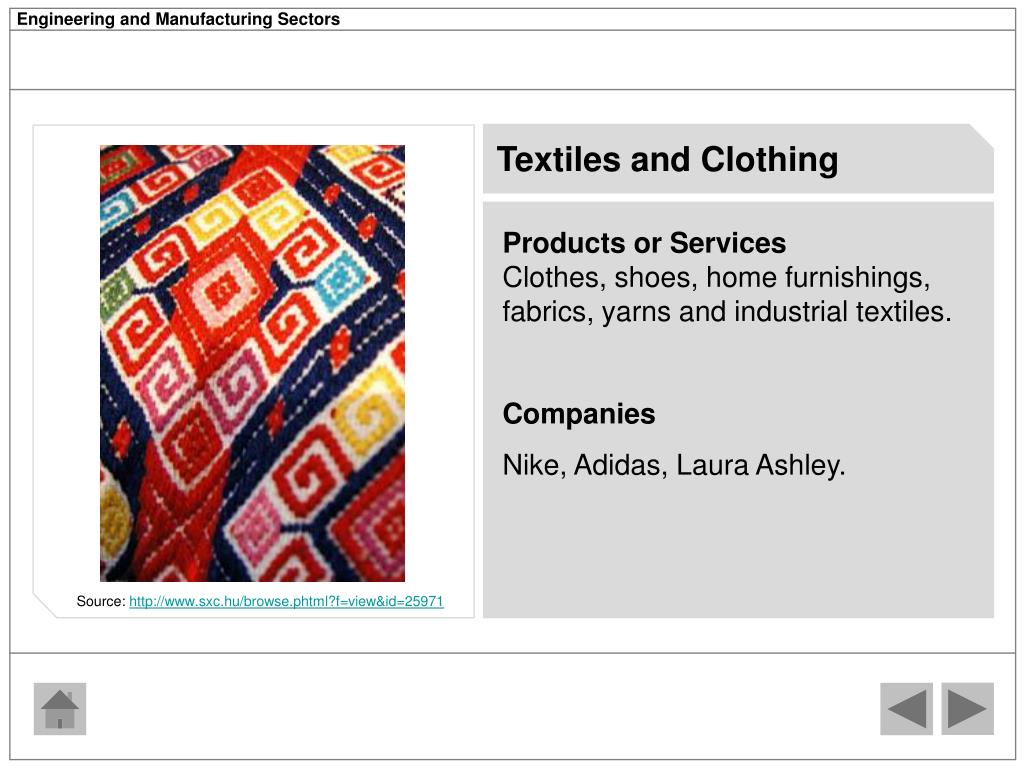Click the 'Source:' label below the photo
This screenshot has width=1024, height=768.
pyautogui.click(x=101, y=601)
